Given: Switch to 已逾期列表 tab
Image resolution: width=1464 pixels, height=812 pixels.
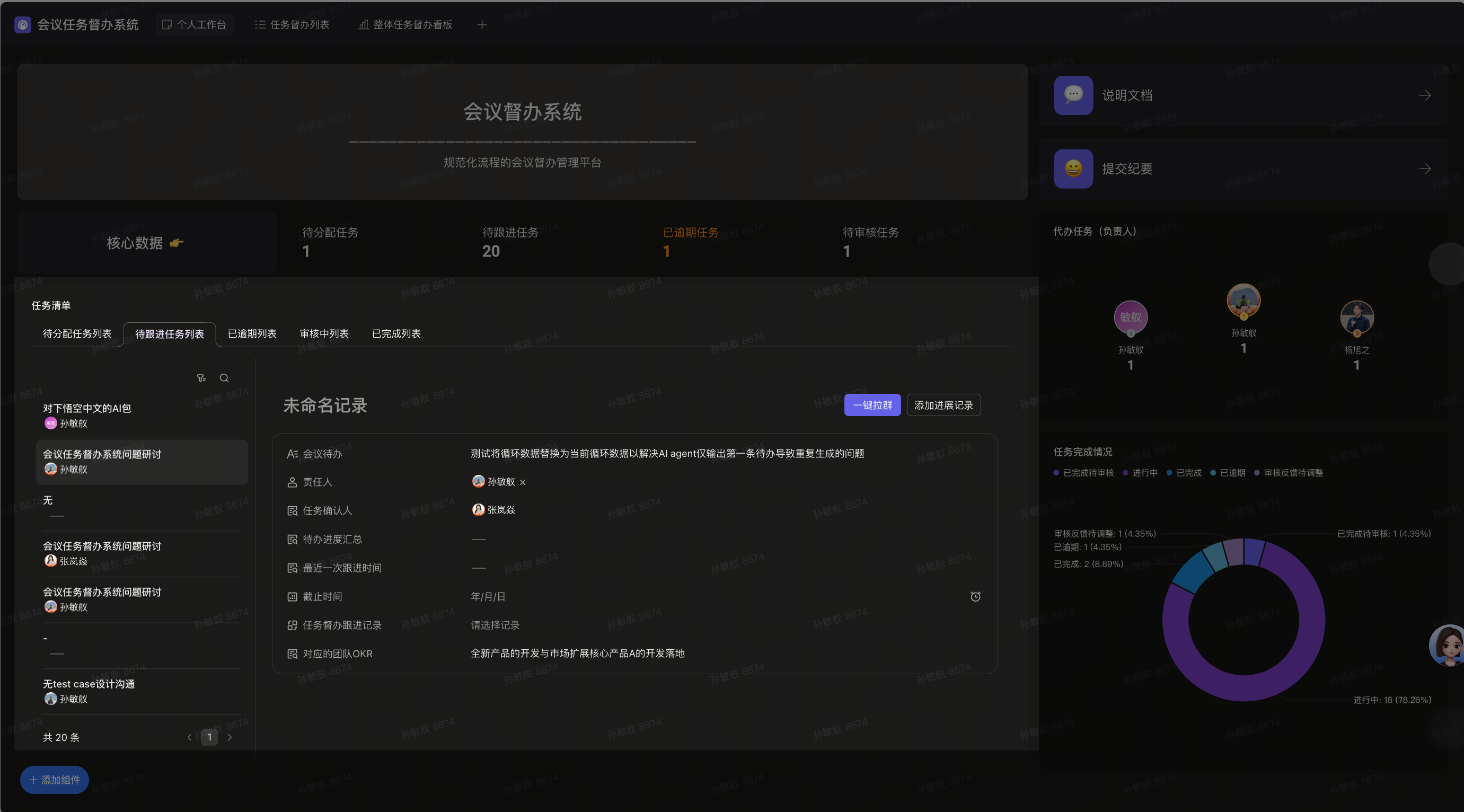Looking at the screenshot, I should [x=252, y=333].
